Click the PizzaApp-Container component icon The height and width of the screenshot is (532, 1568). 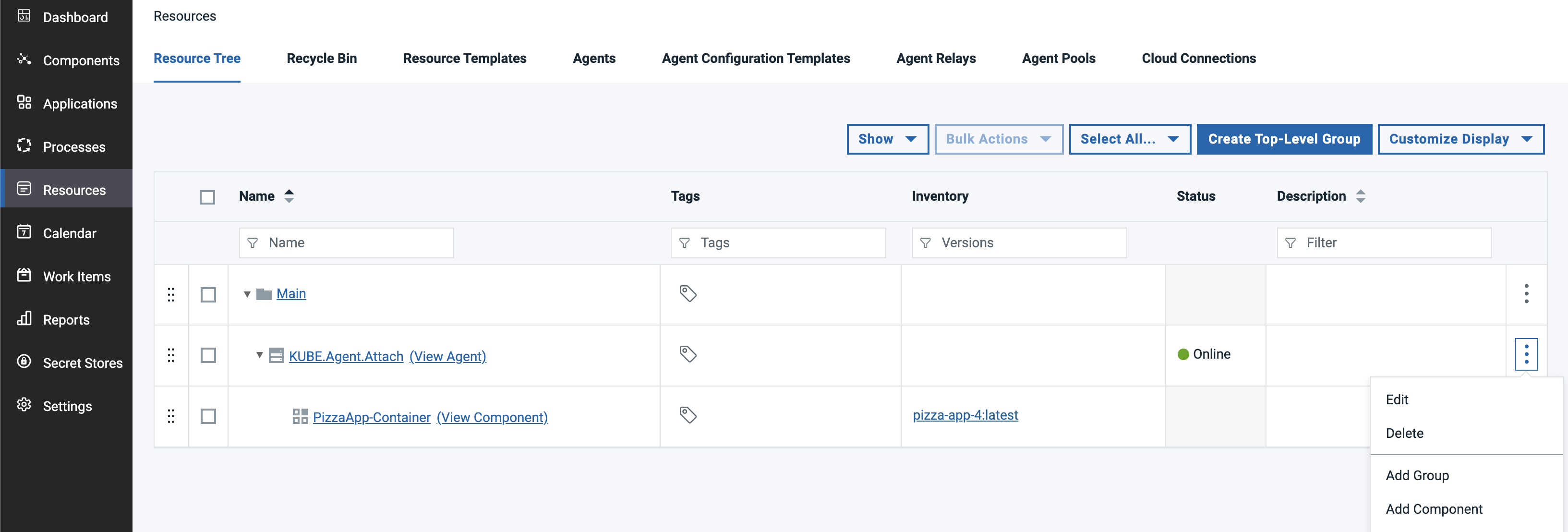(x=300, y=416)
